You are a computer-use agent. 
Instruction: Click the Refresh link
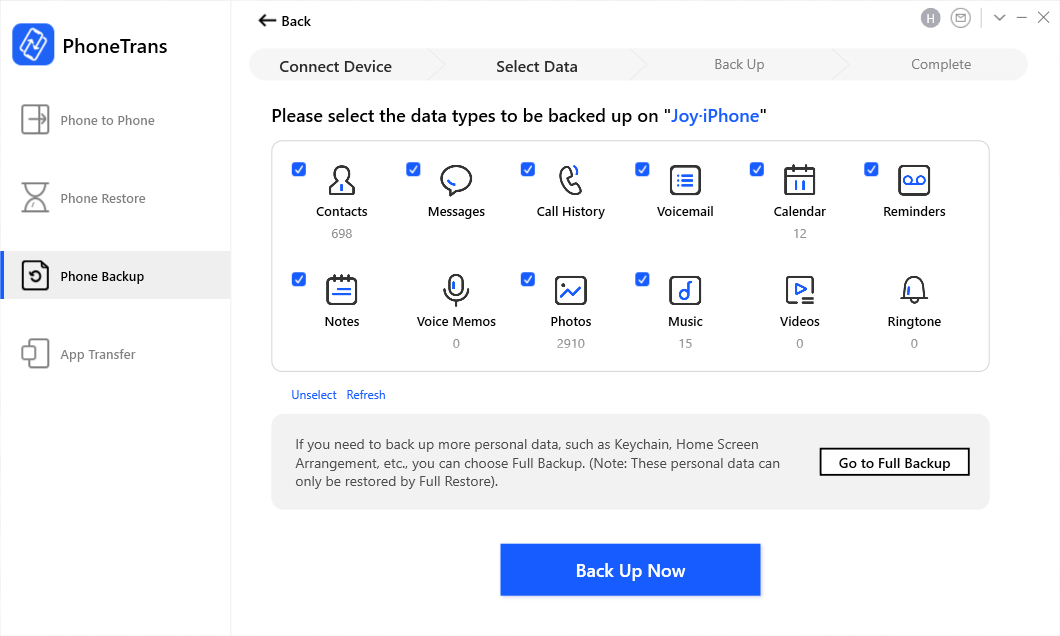click(366, 395)
